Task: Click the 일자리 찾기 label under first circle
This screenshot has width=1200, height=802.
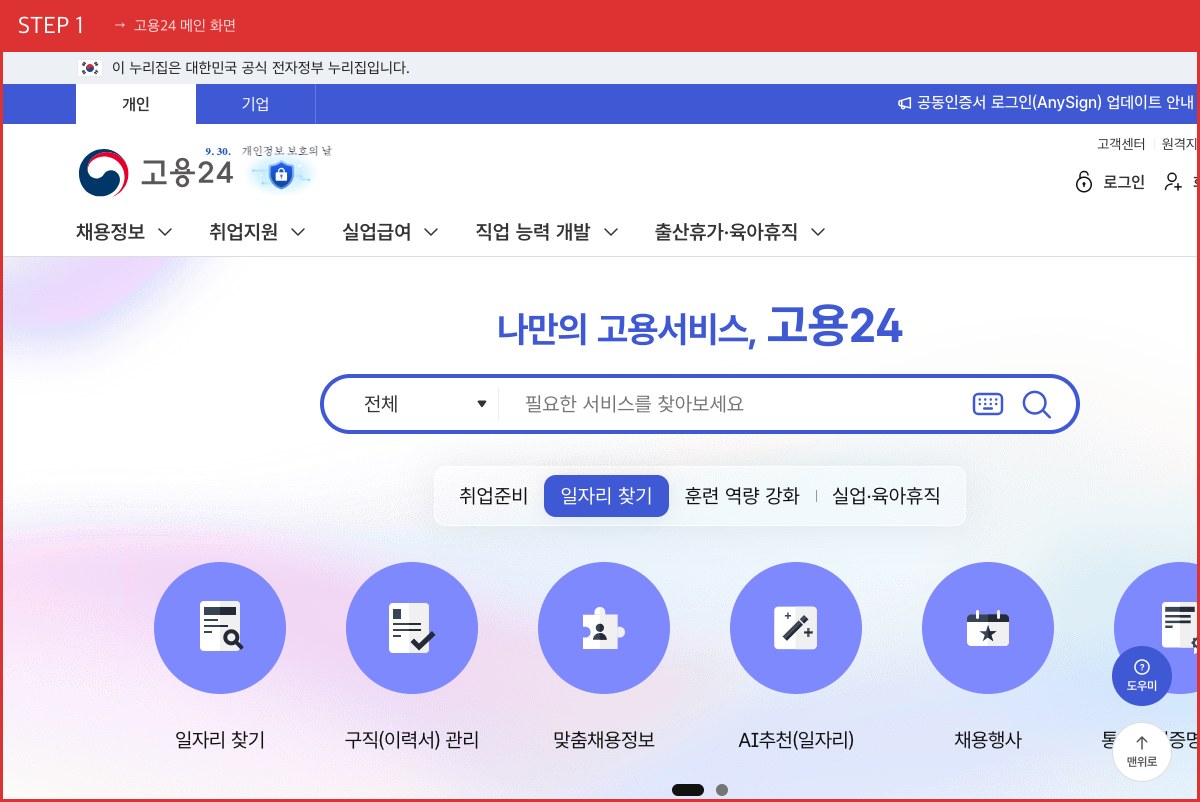Action: pos(220,741)
